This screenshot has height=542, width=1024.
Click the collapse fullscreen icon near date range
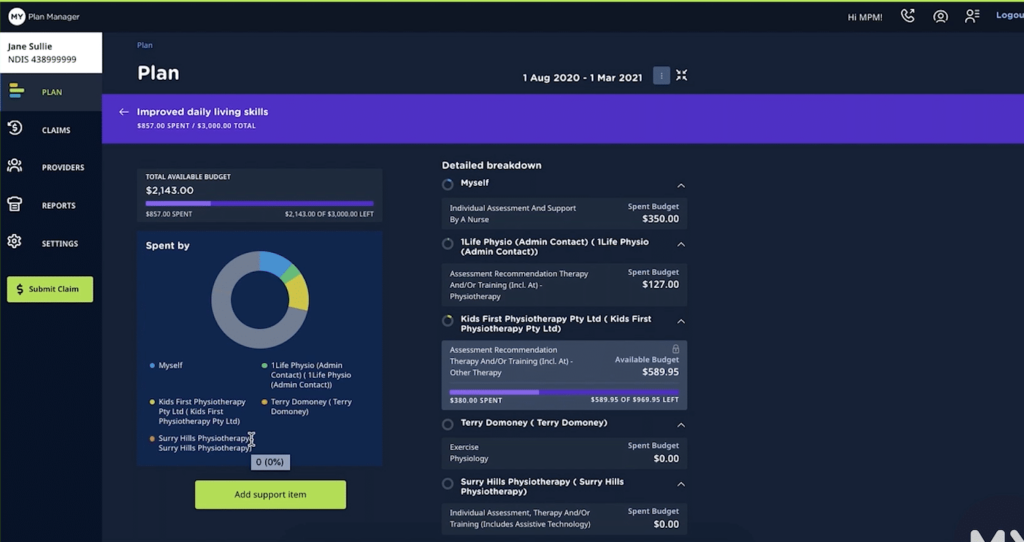pyautogui.click(x=682, y=75)
